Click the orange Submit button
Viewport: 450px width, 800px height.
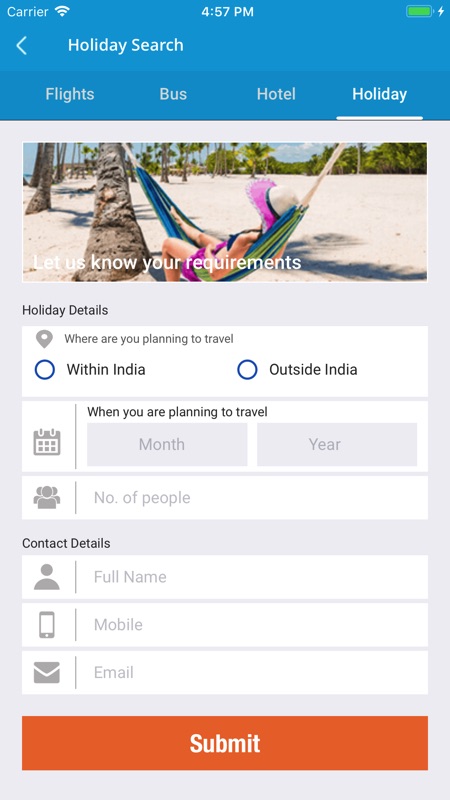225,743
